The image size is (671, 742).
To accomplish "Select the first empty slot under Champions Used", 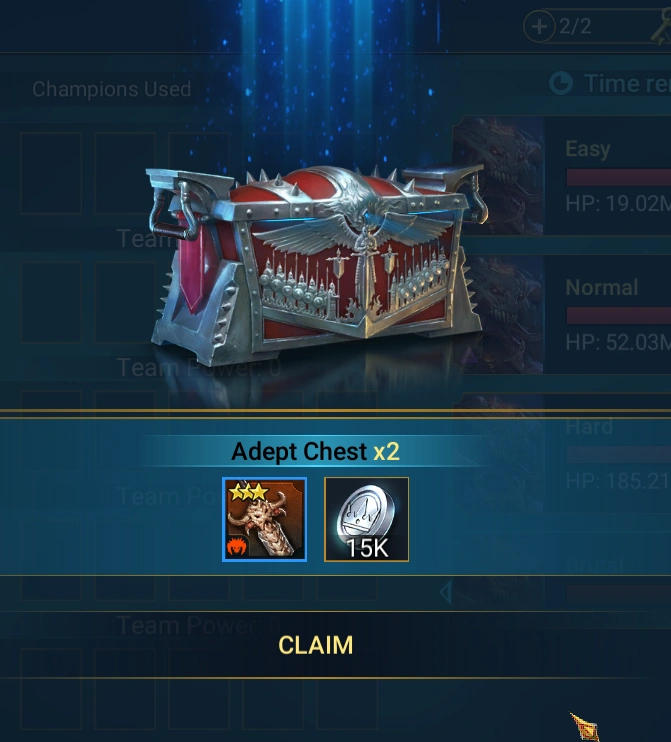I will (51, 174).
